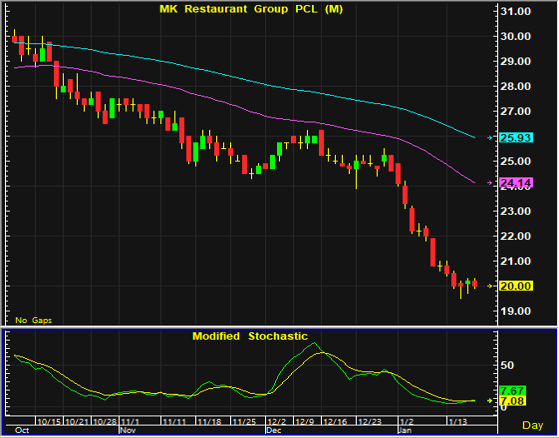Click the magenta 24.14 moving average label
This screenshot has width=559, height=438.
point(516,183)
